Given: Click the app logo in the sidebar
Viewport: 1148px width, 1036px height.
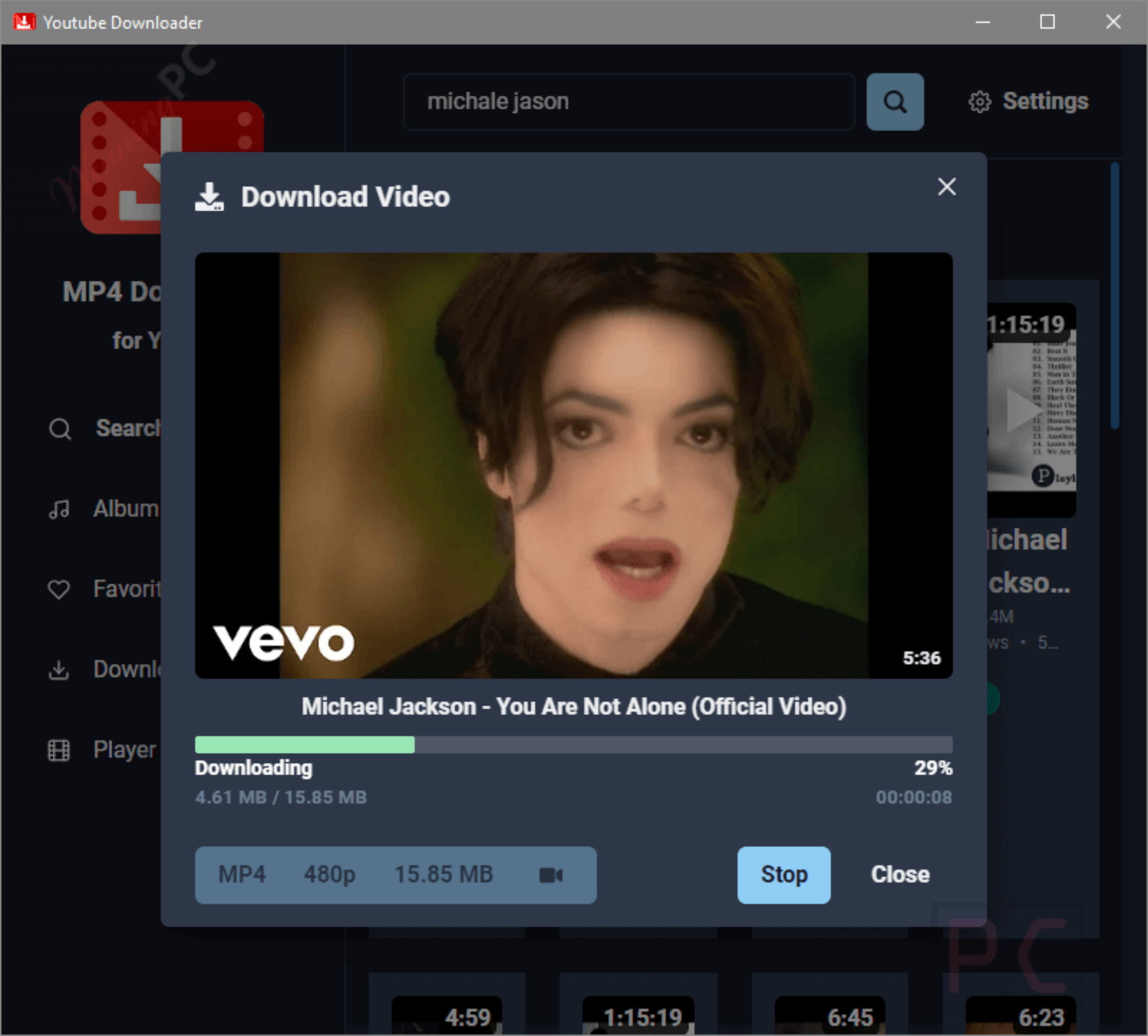Looking at the screenshot, I should point(172,167).
